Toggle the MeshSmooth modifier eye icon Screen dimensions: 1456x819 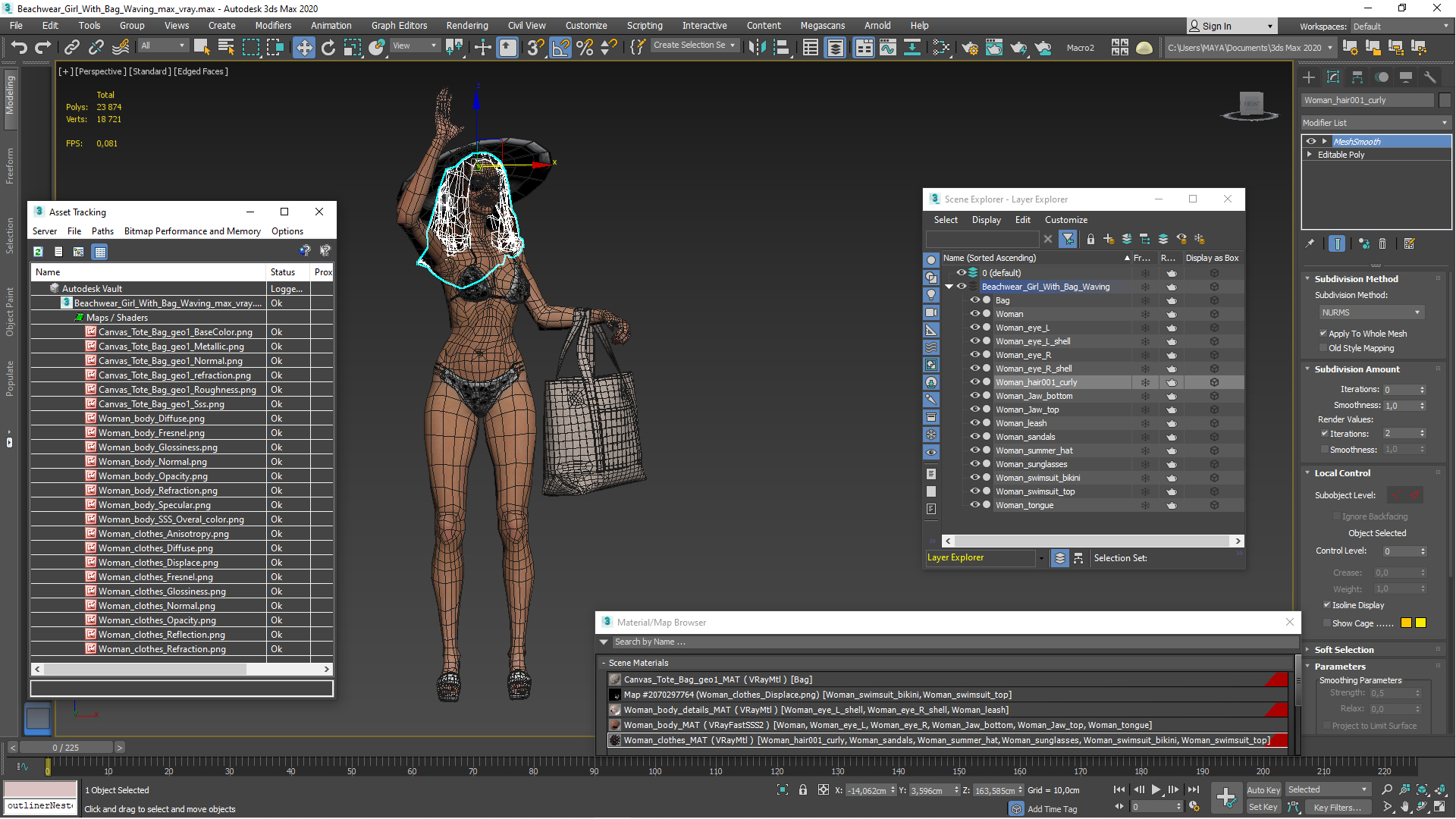pyautogui.click(x=1311, y=141)
